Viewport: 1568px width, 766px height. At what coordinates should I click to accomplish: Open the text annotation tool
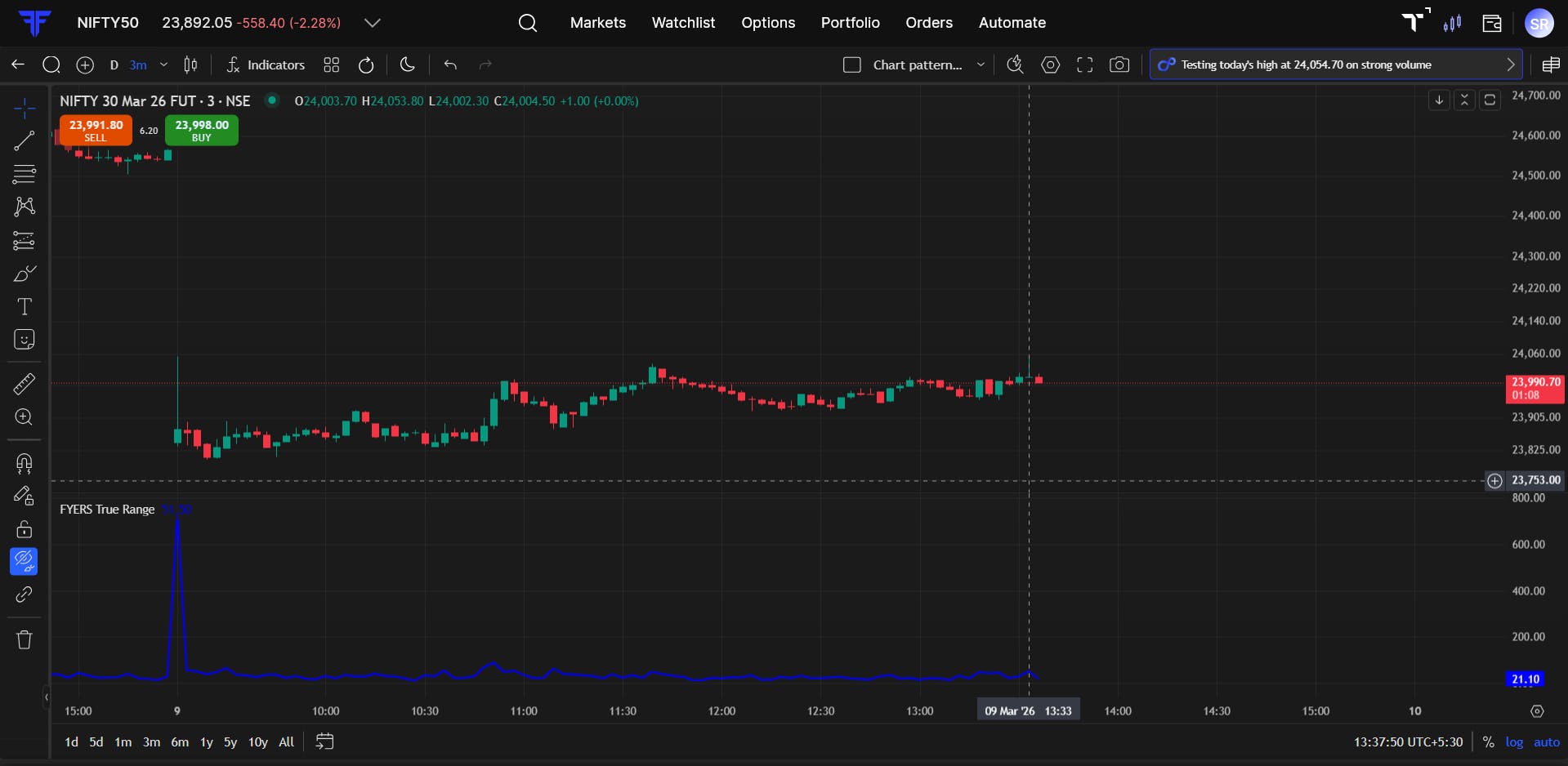(x=25, y=307)
